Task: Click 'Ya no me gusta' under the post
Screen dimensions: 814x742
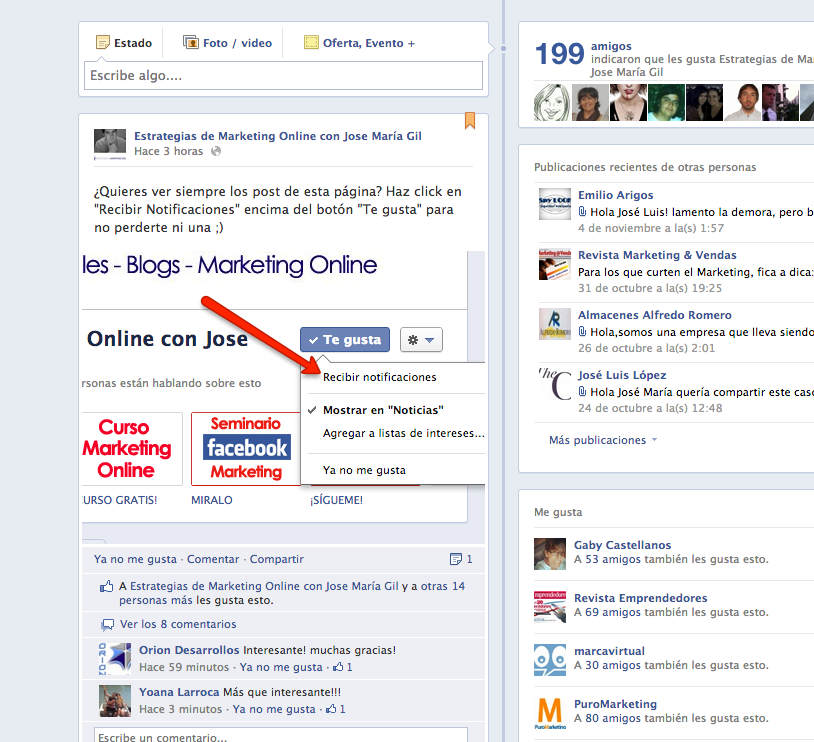Action: click(135, 559)
